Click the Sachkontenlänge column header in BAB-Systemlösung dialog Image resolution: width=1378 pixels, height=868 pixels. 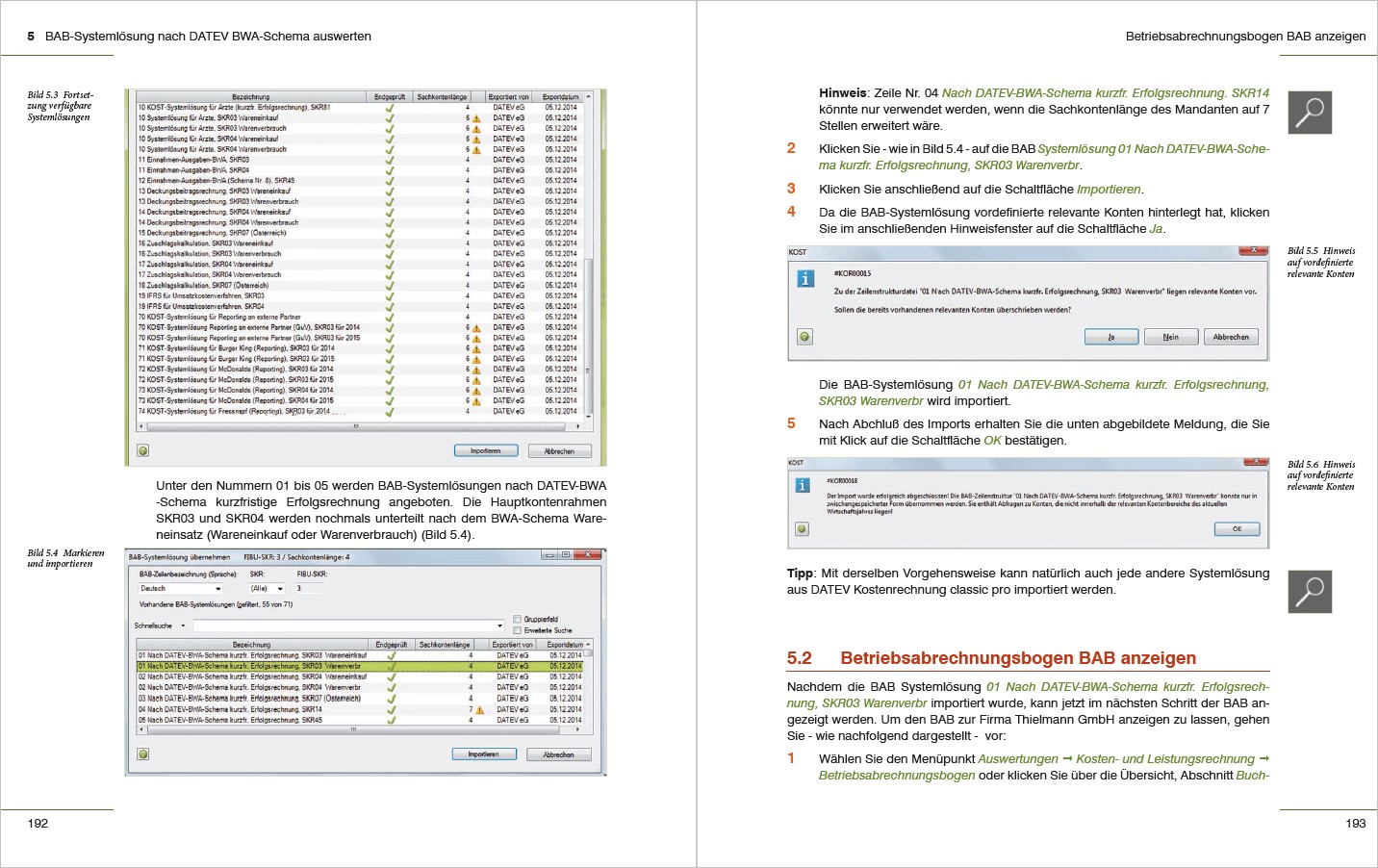445,645
